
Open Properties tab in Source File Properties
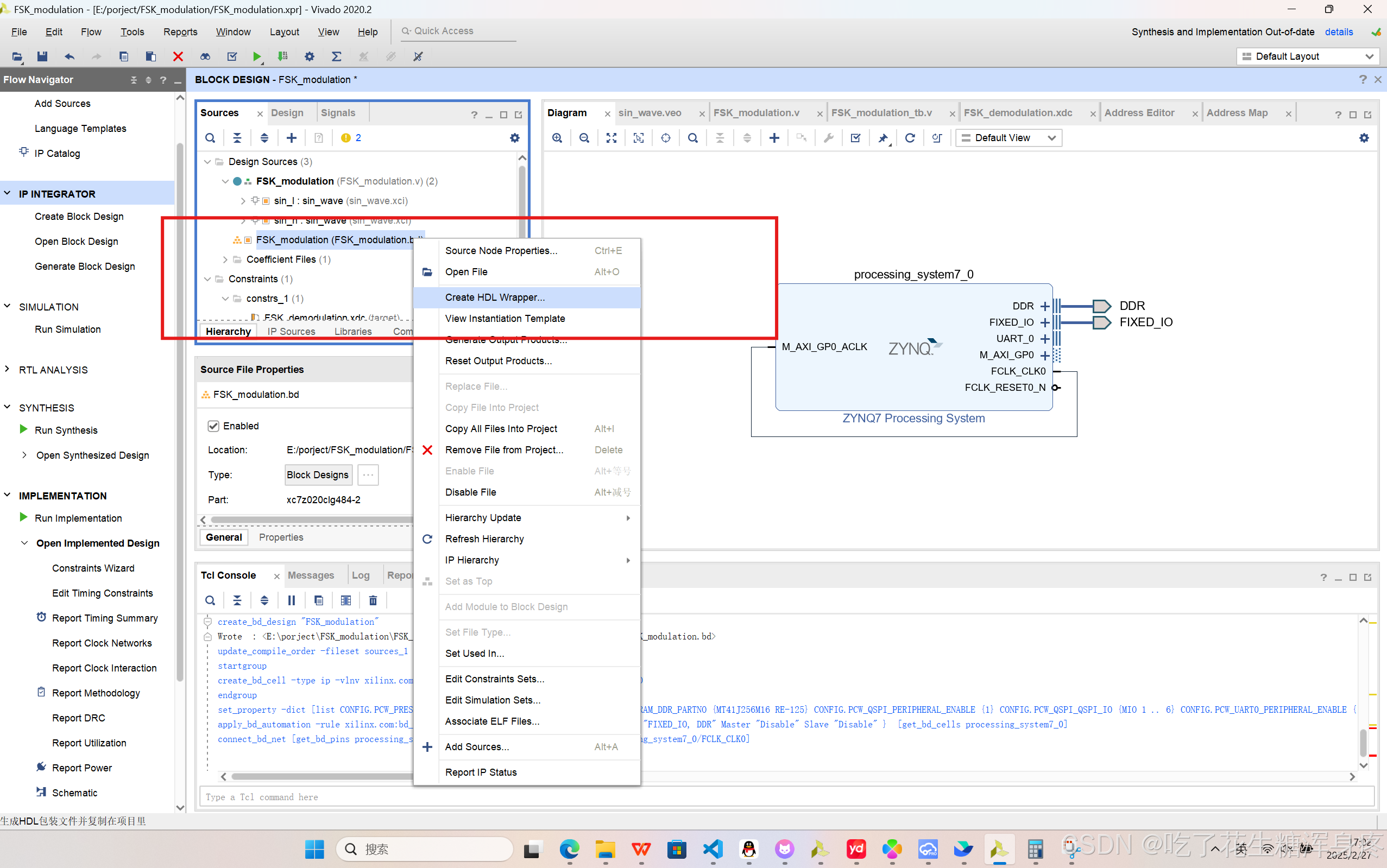click(281, 537)
